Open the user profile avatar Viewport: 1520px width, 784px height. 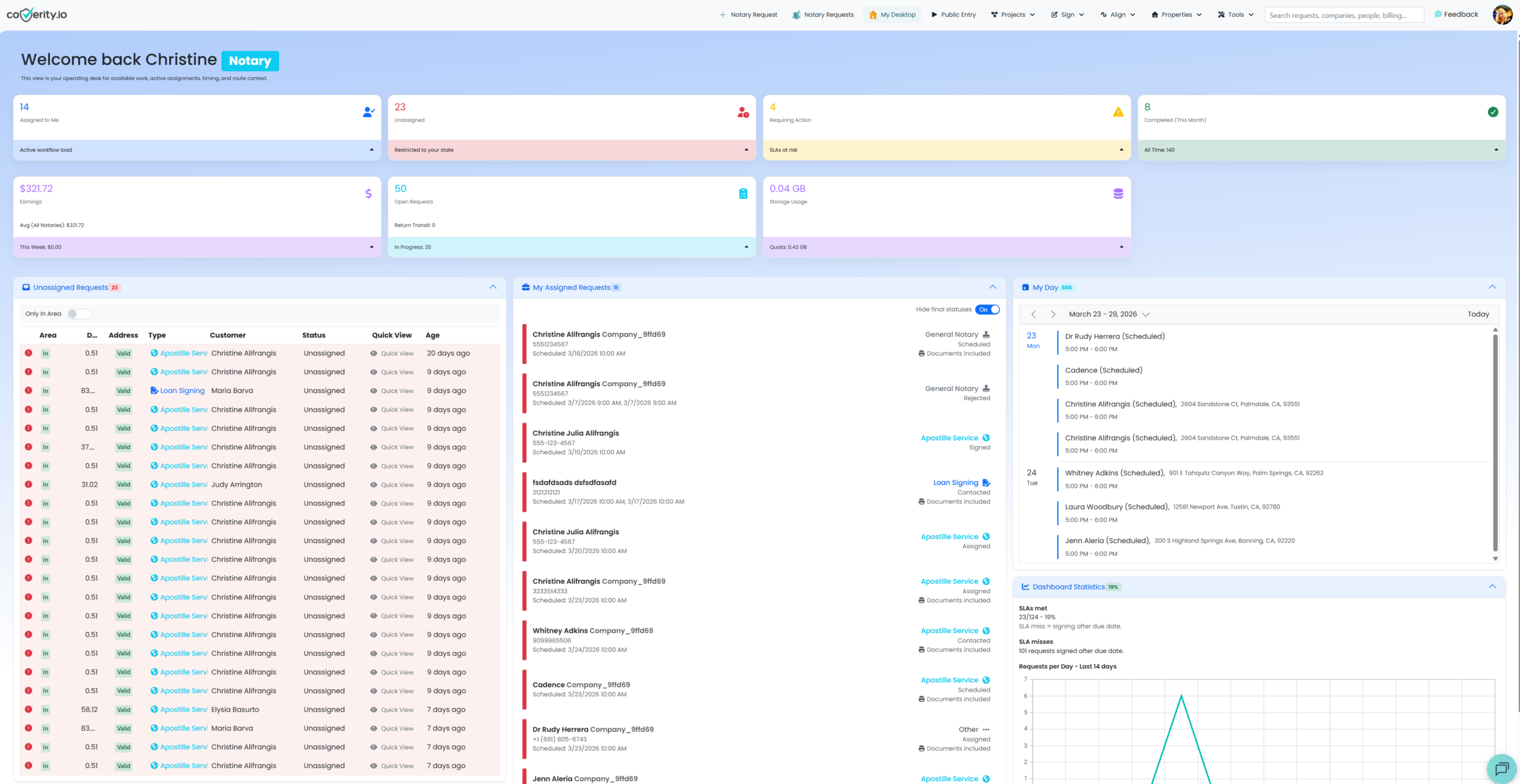[1502, 15]
